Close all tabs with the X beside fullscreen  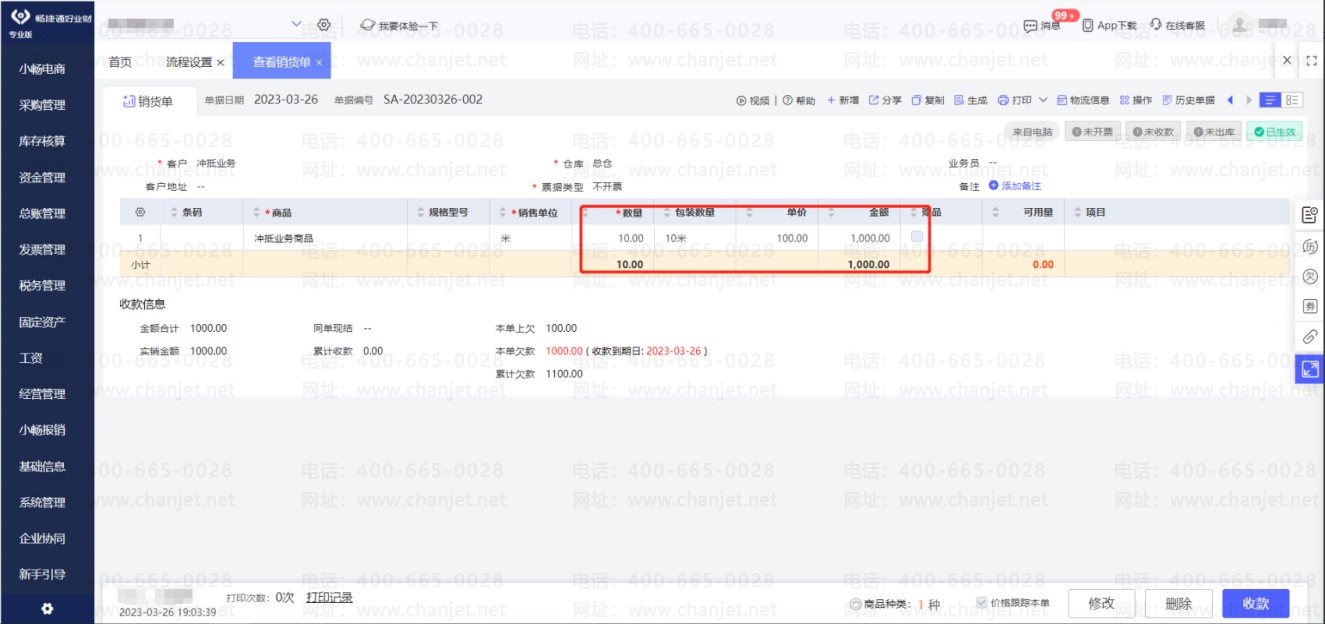(1287, 61)
